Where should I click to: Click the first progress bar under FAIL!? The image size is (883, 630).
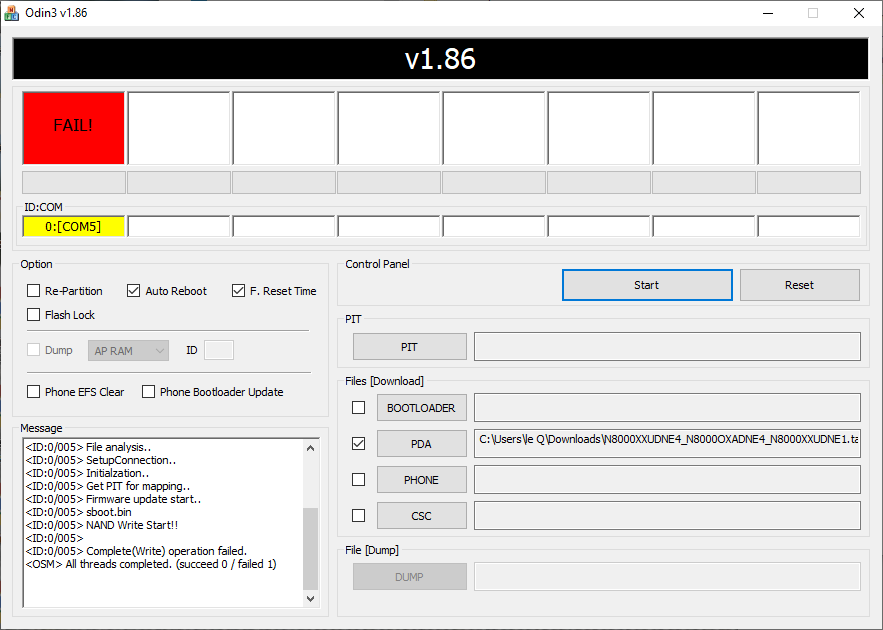pyautogui.click(x=74, y=182)
